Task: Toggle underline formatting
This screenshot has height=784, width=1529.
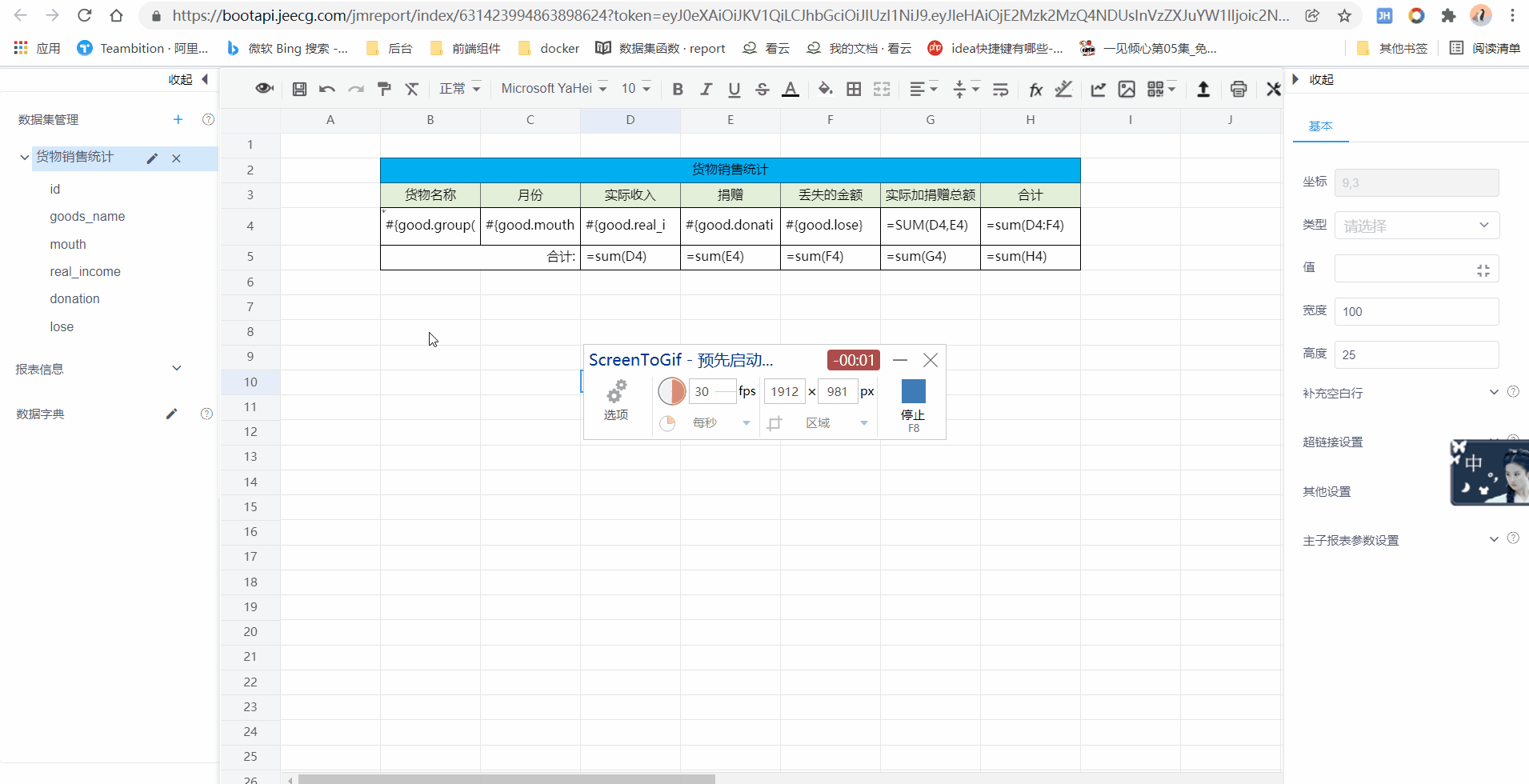Action: 734,89
